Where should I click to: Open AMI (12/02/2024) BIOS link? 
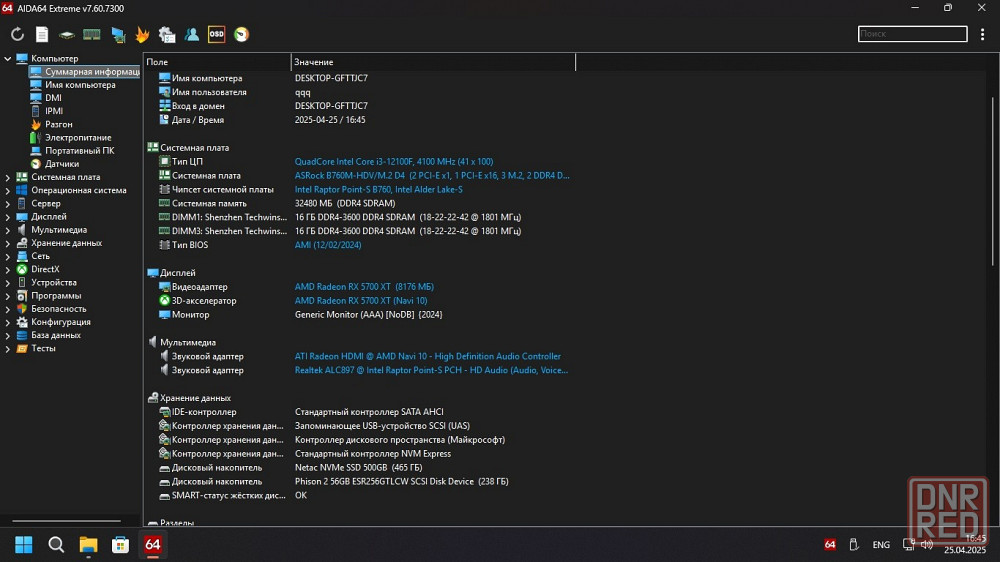328,245
